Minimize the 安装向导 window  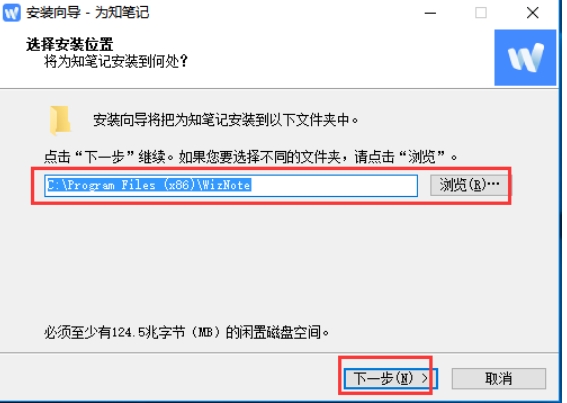pyautogui.click(x=430, y=13)
